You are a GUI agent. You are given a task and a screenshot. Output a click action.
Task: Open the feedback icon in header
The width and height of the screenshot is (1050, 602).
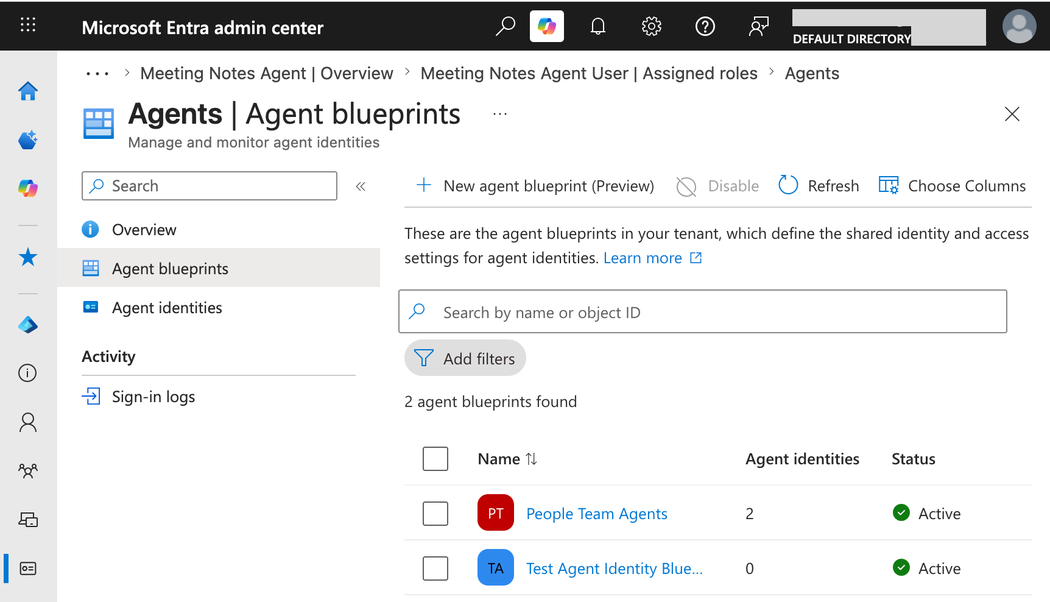tap(758, 26)
